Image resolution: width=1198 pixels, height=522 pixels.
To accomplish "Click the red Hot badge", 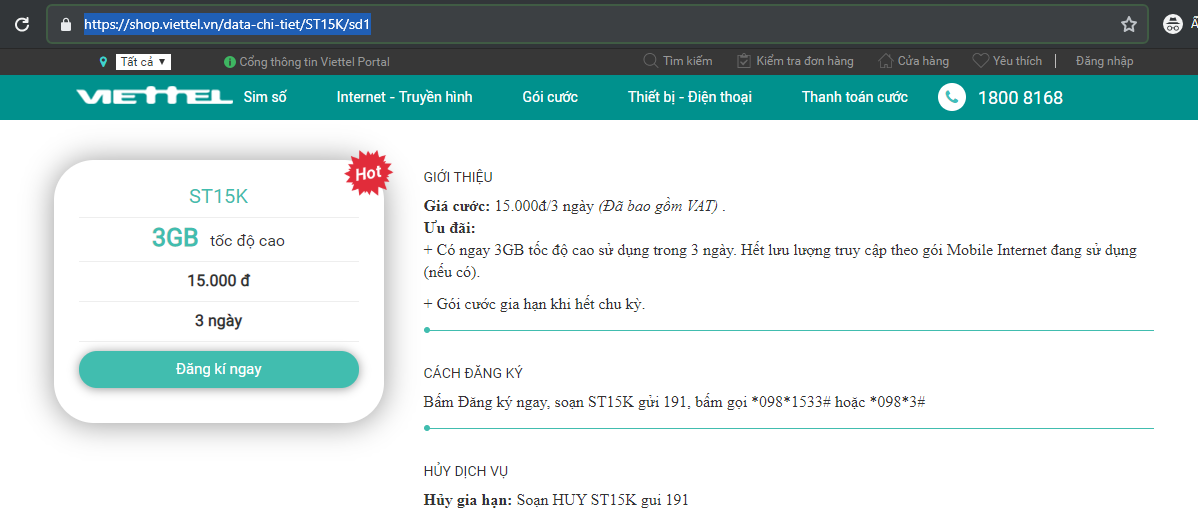I will (x=368, y=173).
